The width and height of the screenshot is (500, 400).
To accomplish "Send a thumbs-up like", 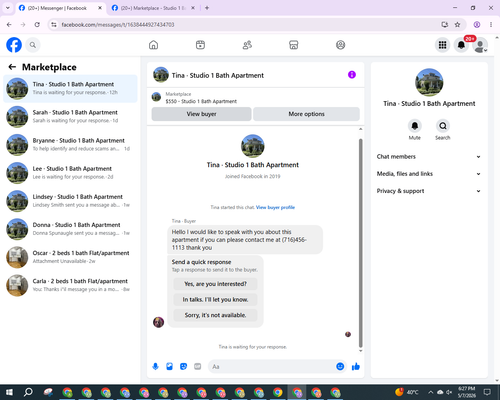I will click(356, 367).
